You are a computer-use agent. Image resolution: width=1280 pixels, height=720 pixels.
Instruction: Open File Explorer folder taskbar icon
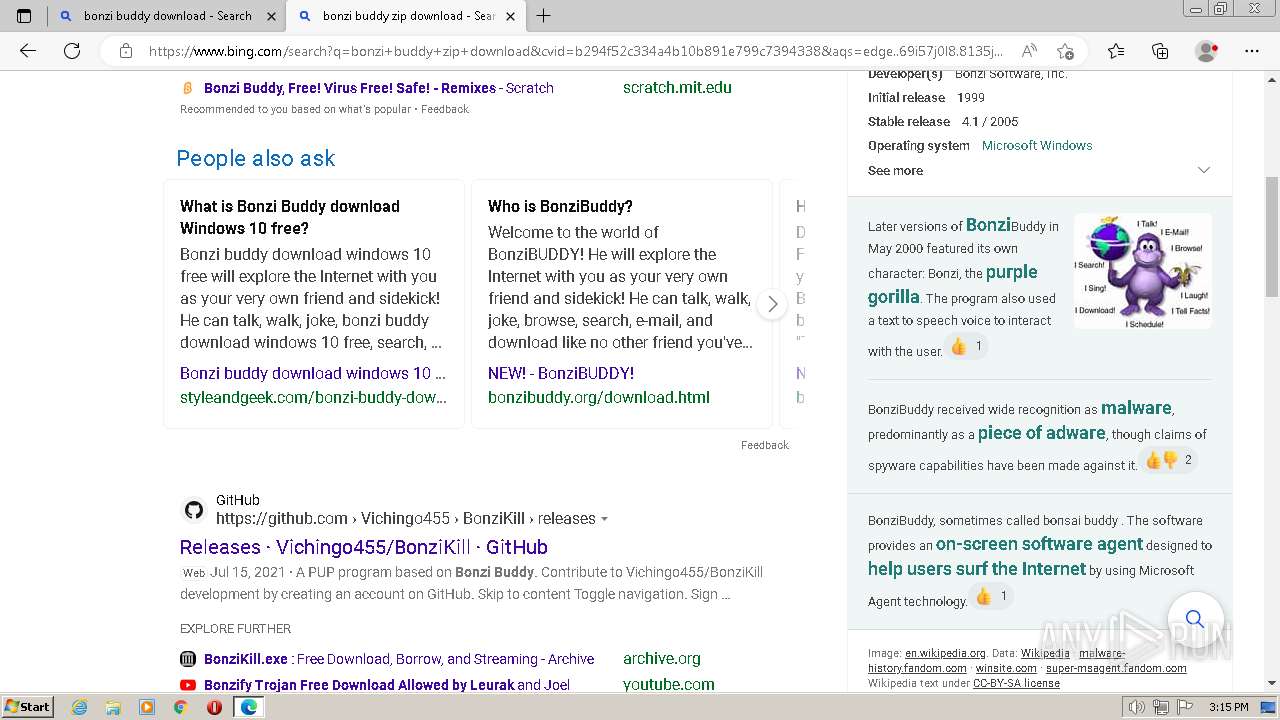point(113,707)
